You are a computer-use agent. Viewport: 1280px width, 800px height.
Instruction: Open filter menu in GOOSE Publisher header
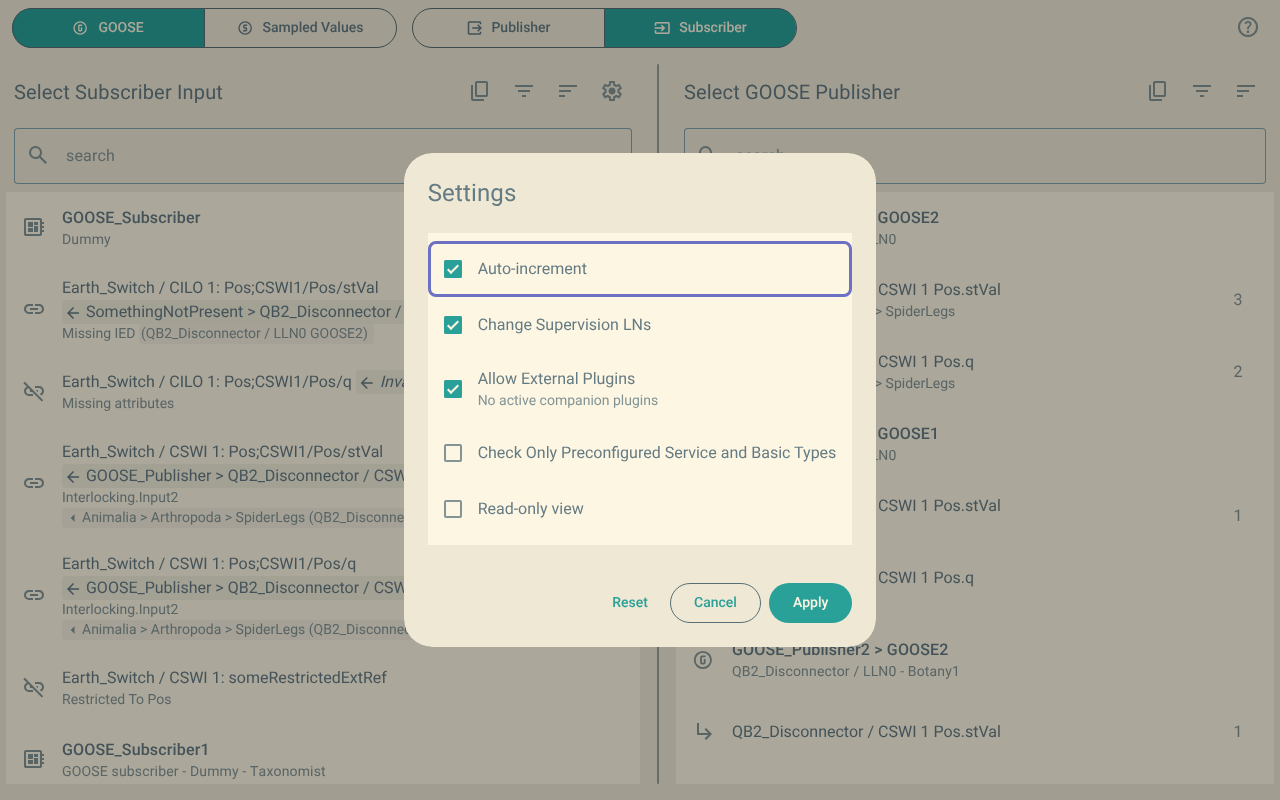tap(1202, 91)
